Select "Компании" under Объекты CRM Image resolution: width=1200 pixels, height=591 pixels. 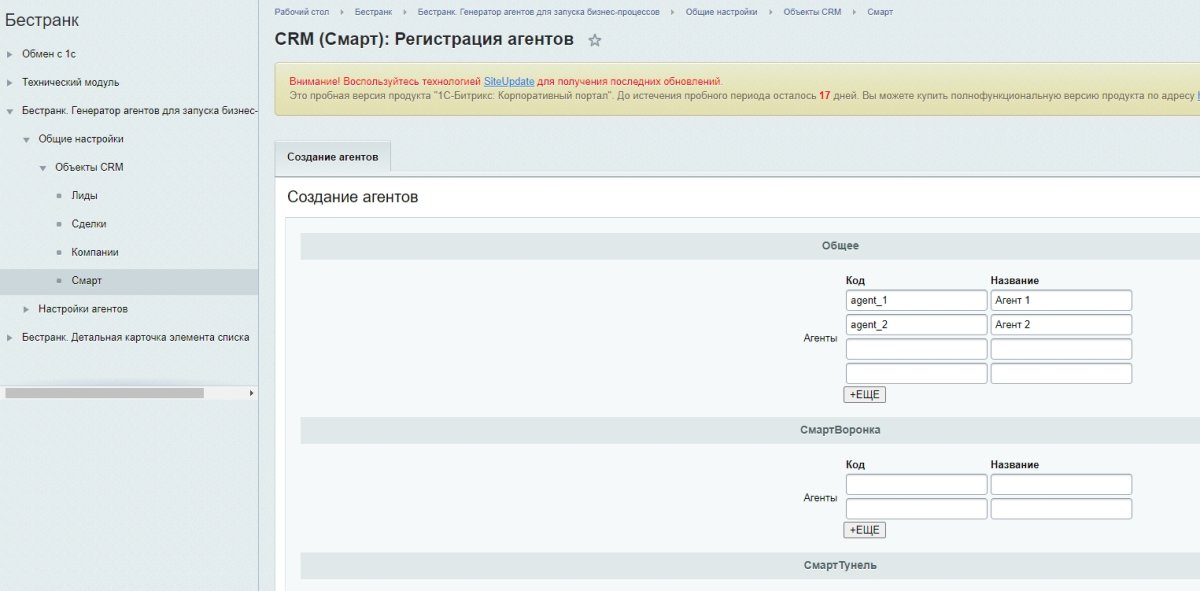93,251
